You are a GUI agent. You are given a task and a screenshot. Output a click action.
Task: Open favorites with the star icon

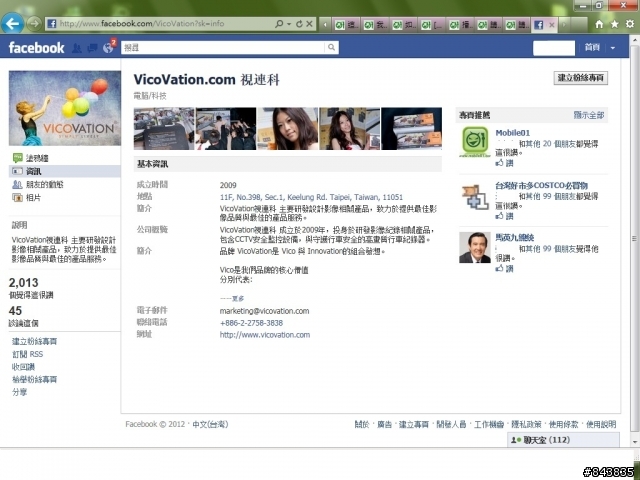tap(615, 24)
